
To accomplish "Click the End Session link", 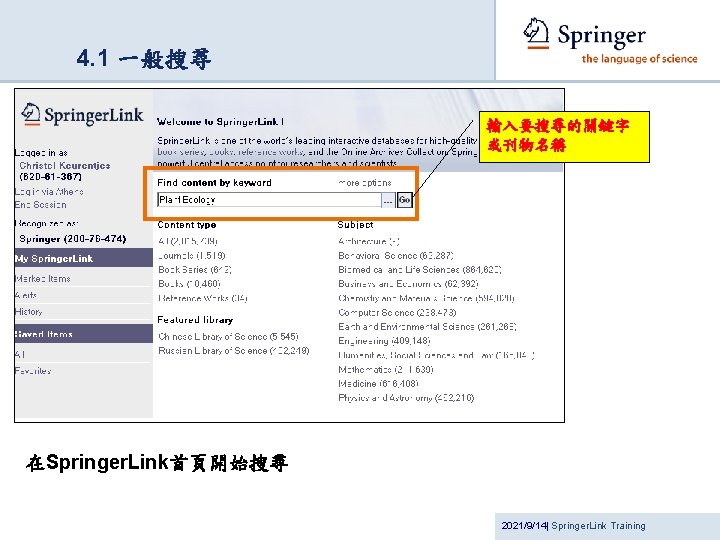I will click(40, 205).
